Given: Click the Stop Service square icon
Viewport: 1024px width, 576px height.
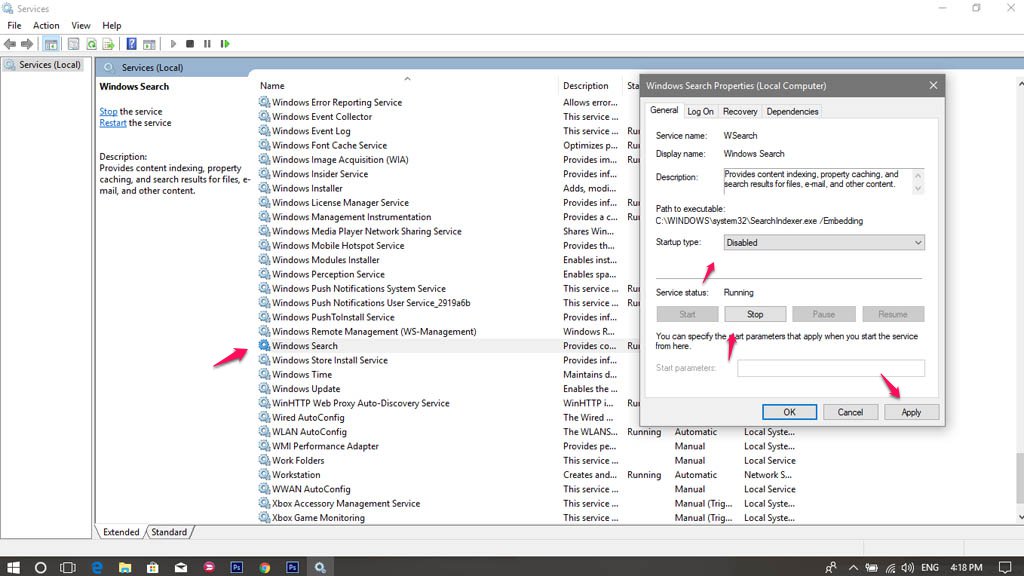Looking at the screenshot, I should click(x=190, y=44).
